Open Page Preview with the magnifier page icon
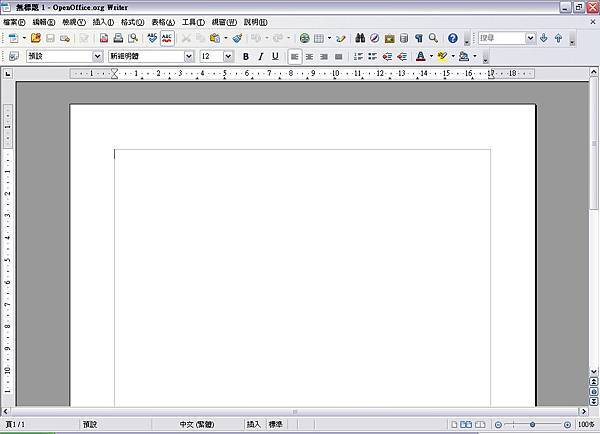 click(x=133, y=38)
